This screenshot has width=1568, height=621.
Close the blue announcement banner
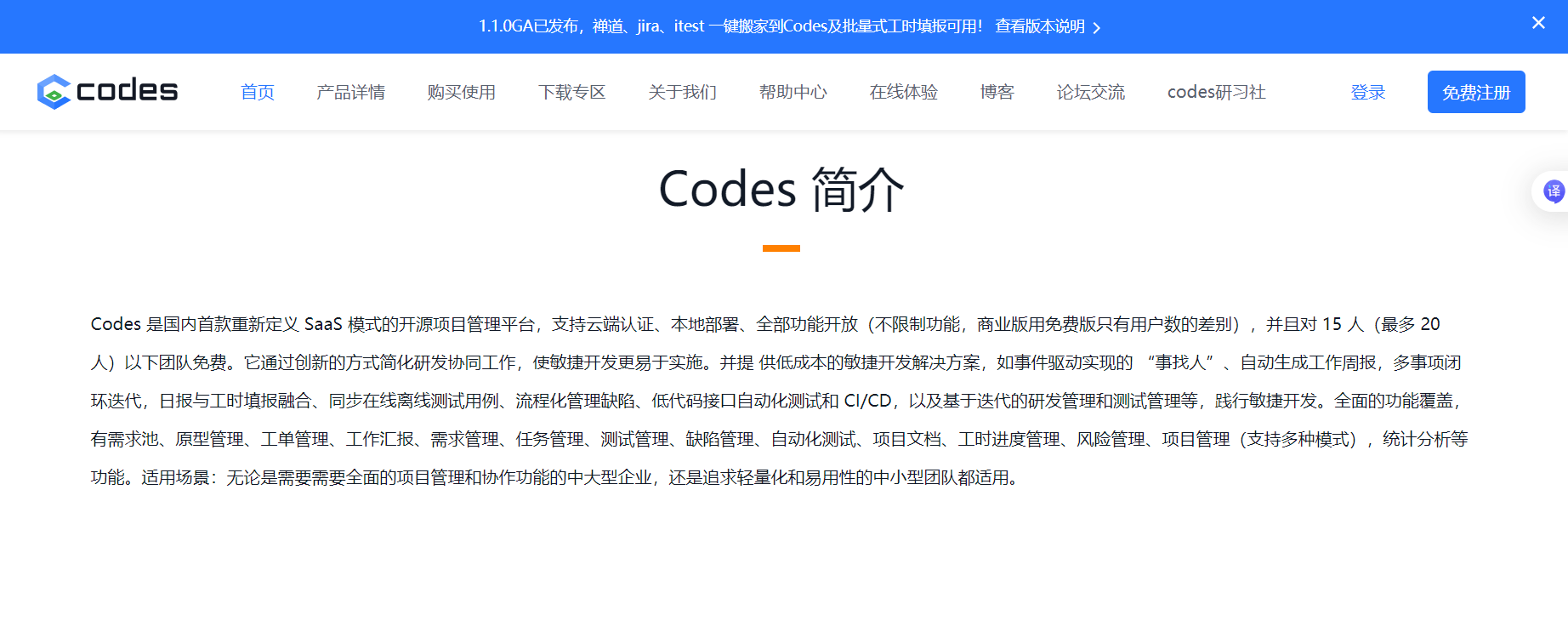coord(1538,23)
